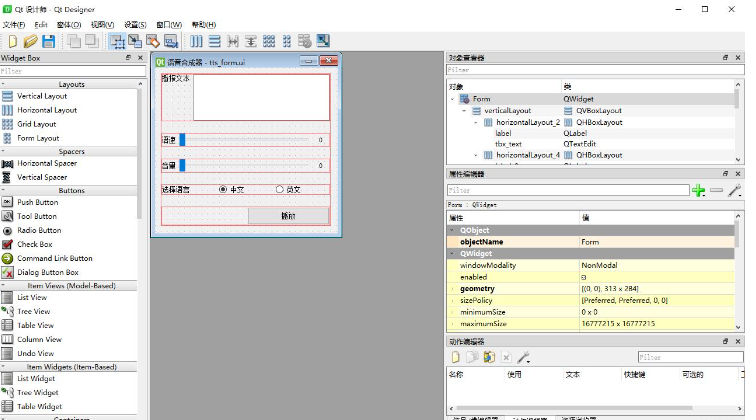756x420 pixels.
Task: Expand the sizePolicy property row
Action: 452,300
